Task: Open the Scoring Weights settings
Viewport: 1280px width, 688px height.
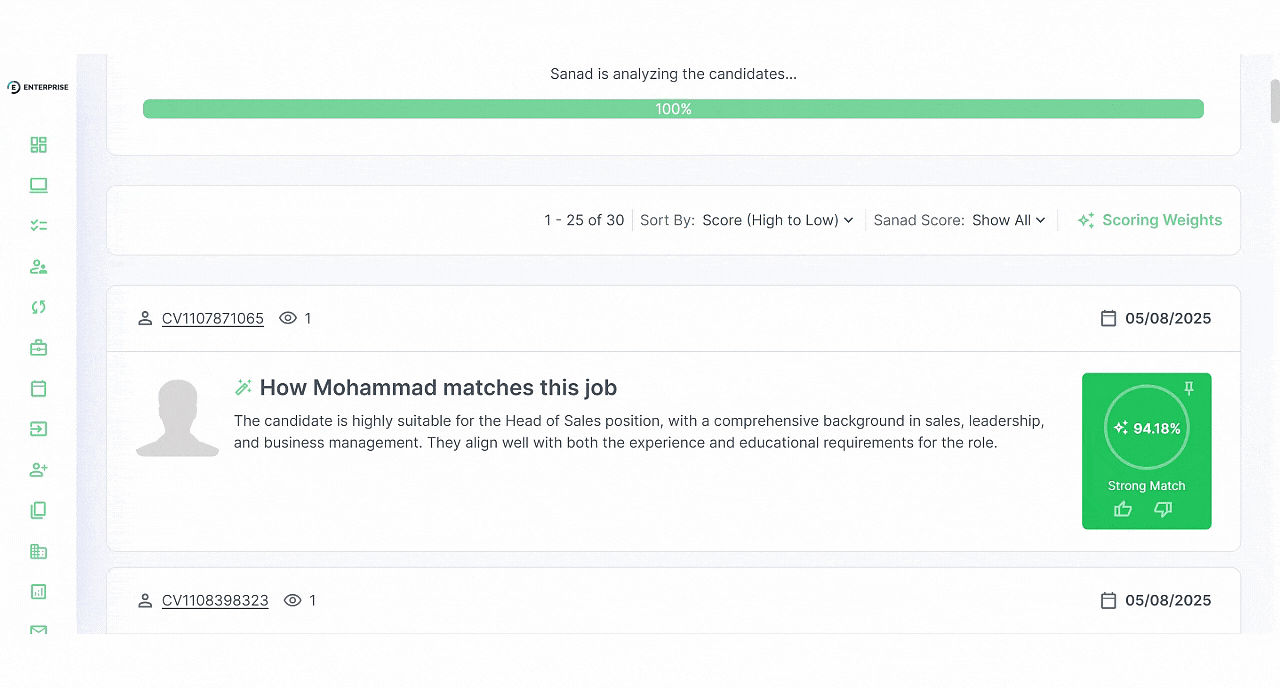Action: [1150, 220]
